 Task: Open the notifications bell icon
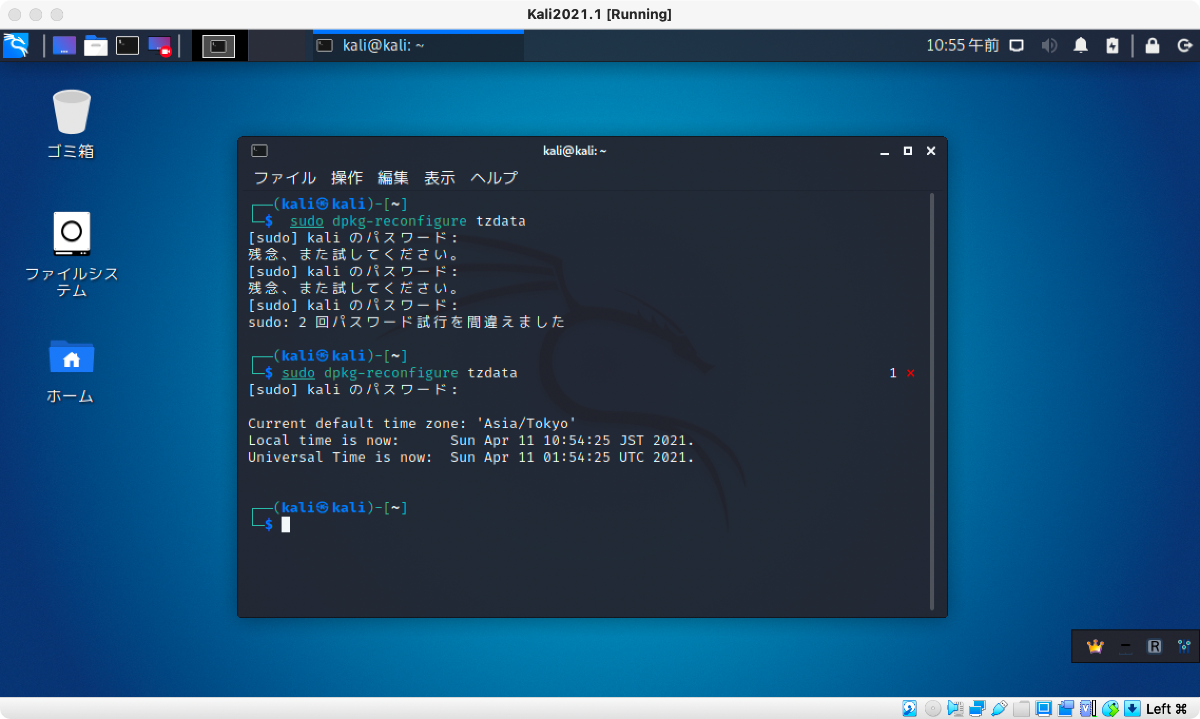click(1081, 45)
